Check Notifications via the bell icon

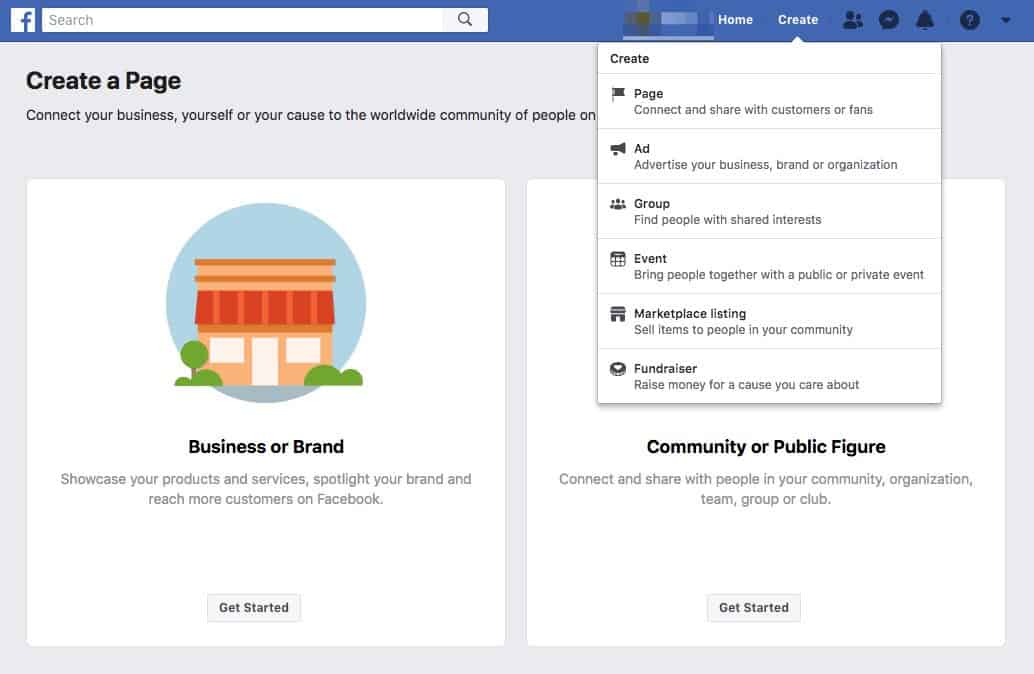pos(925,19)
